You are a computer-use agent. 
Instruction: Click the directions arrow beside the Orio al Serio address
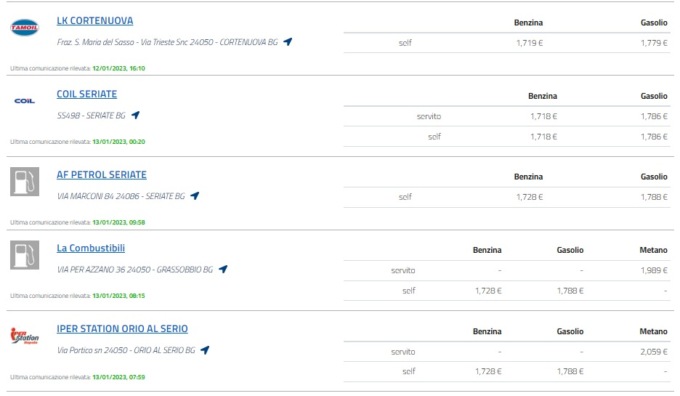point(205,350)
